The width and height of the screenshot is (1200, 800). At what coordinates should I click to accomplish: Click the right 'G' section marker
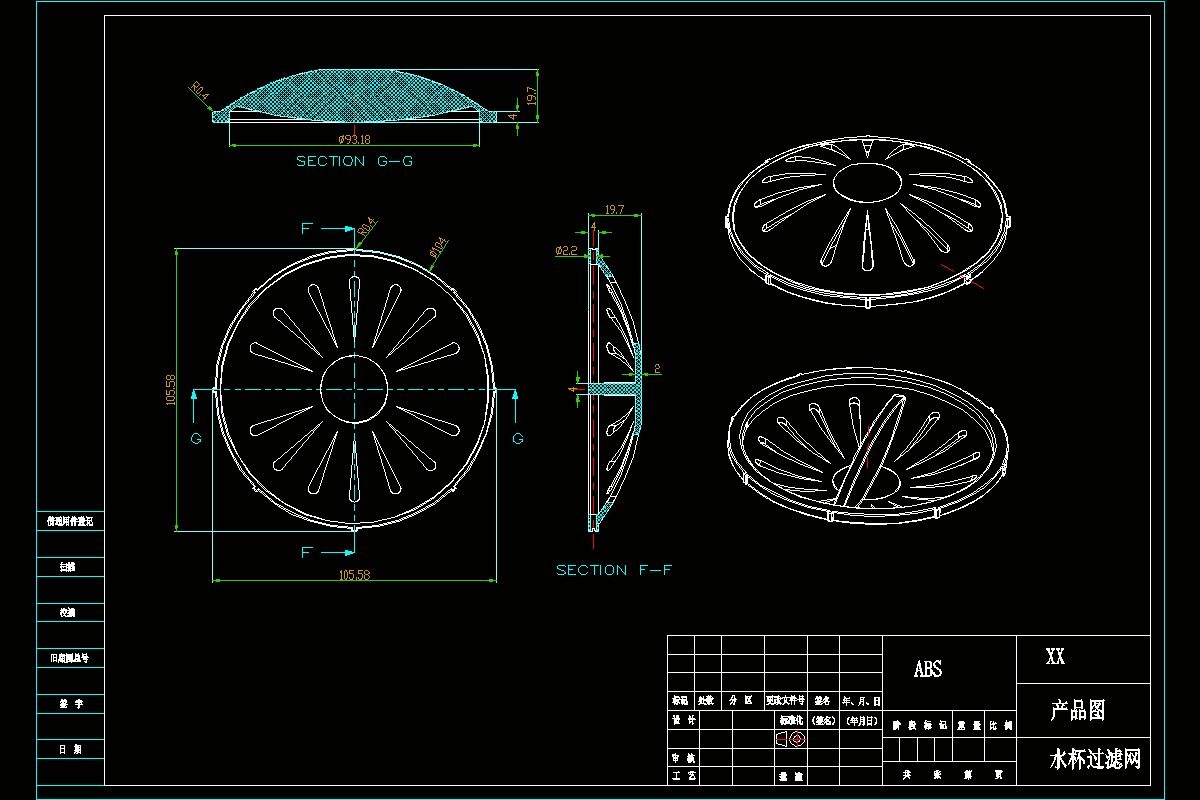point(518,438)
